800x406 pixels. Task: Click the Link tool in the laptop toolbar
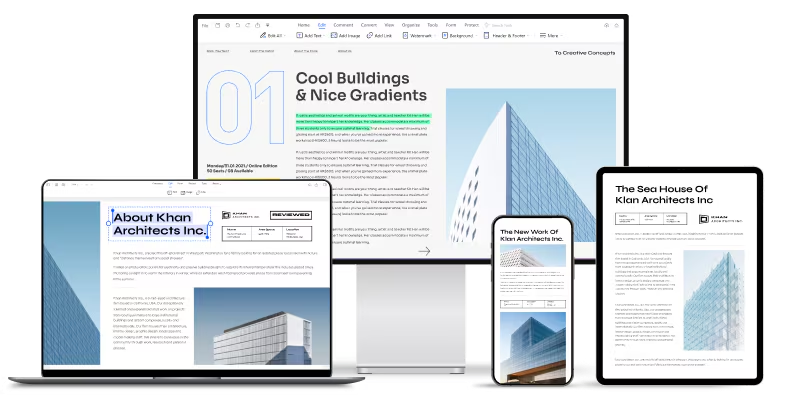tap(201, 192)
